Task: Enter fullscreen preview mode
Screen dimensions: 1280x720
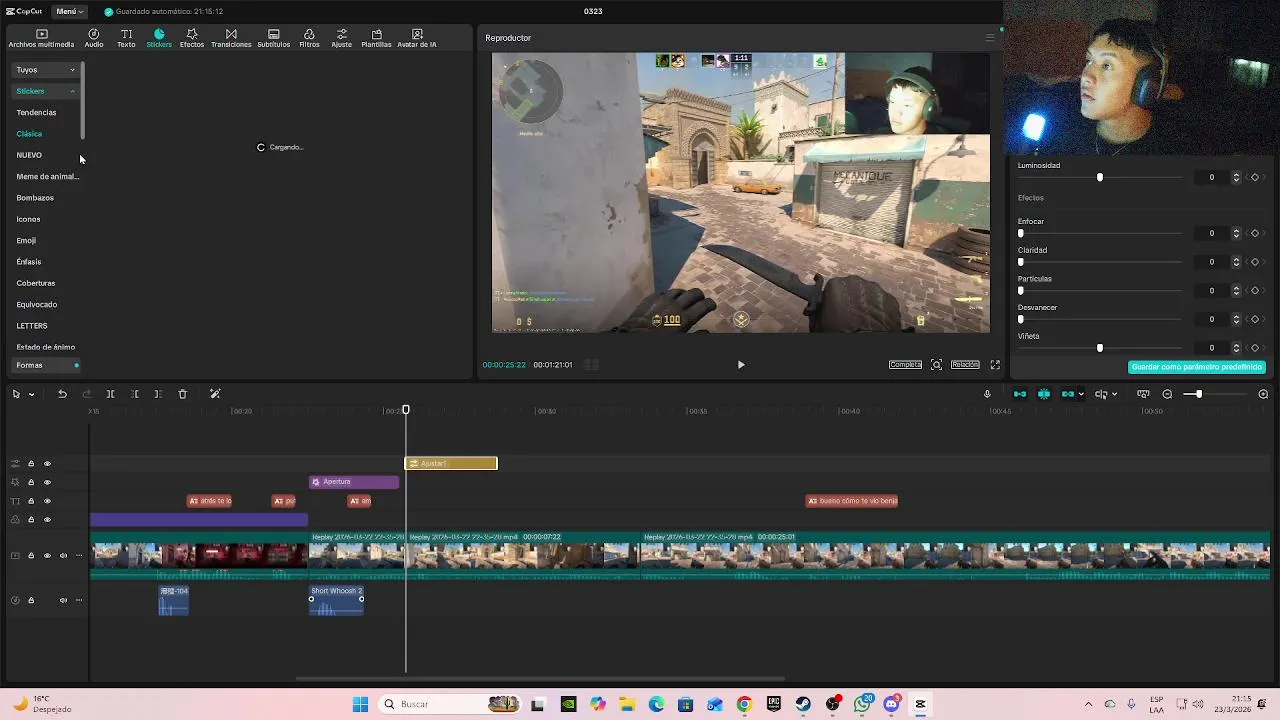Action: (x=995, y=365)
